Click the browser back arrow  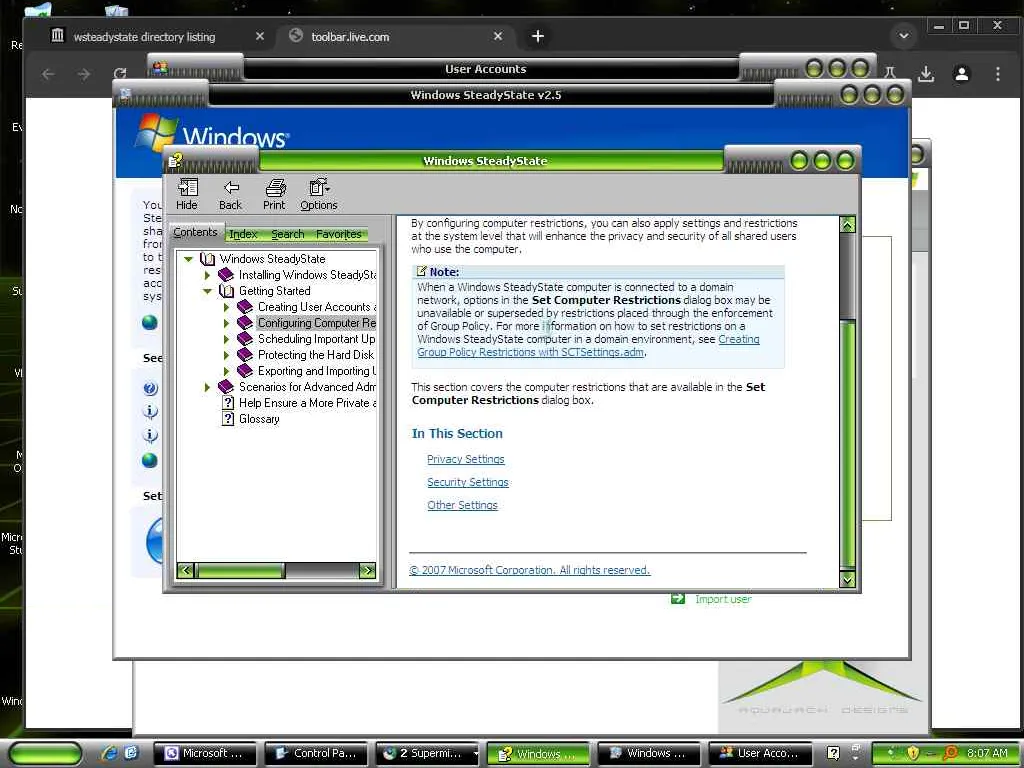[x=48, y=74]
